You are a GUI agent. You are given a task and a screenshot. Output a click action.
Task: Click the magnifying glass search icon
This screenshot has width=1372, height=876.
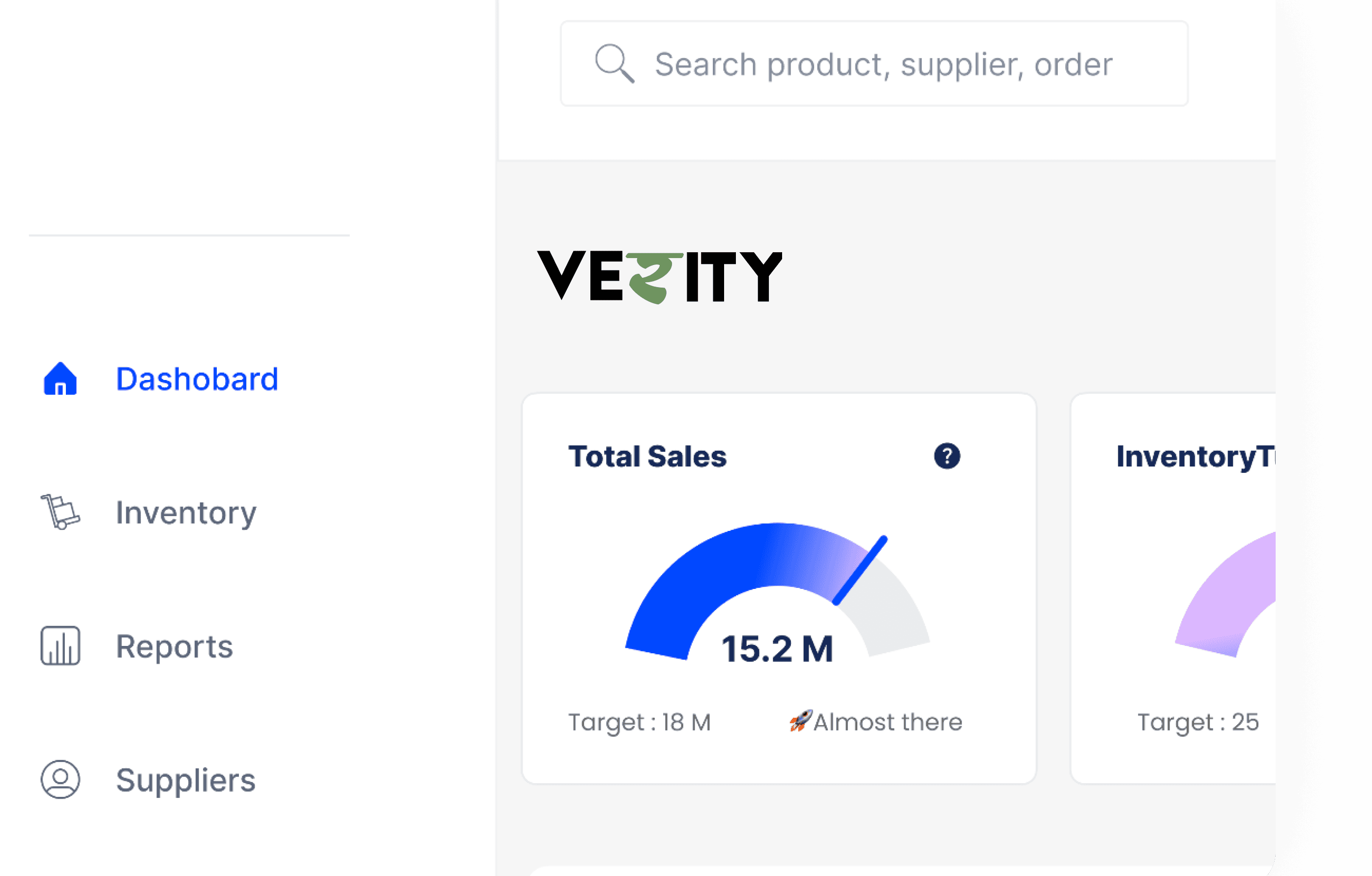614,63
